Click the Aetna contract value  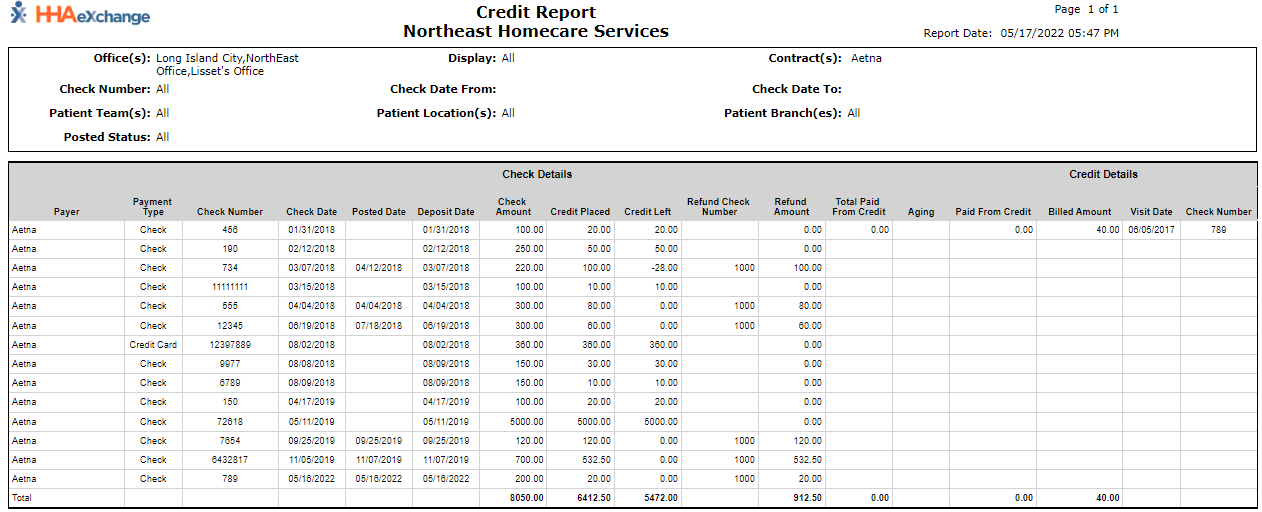tap(866, 58)
